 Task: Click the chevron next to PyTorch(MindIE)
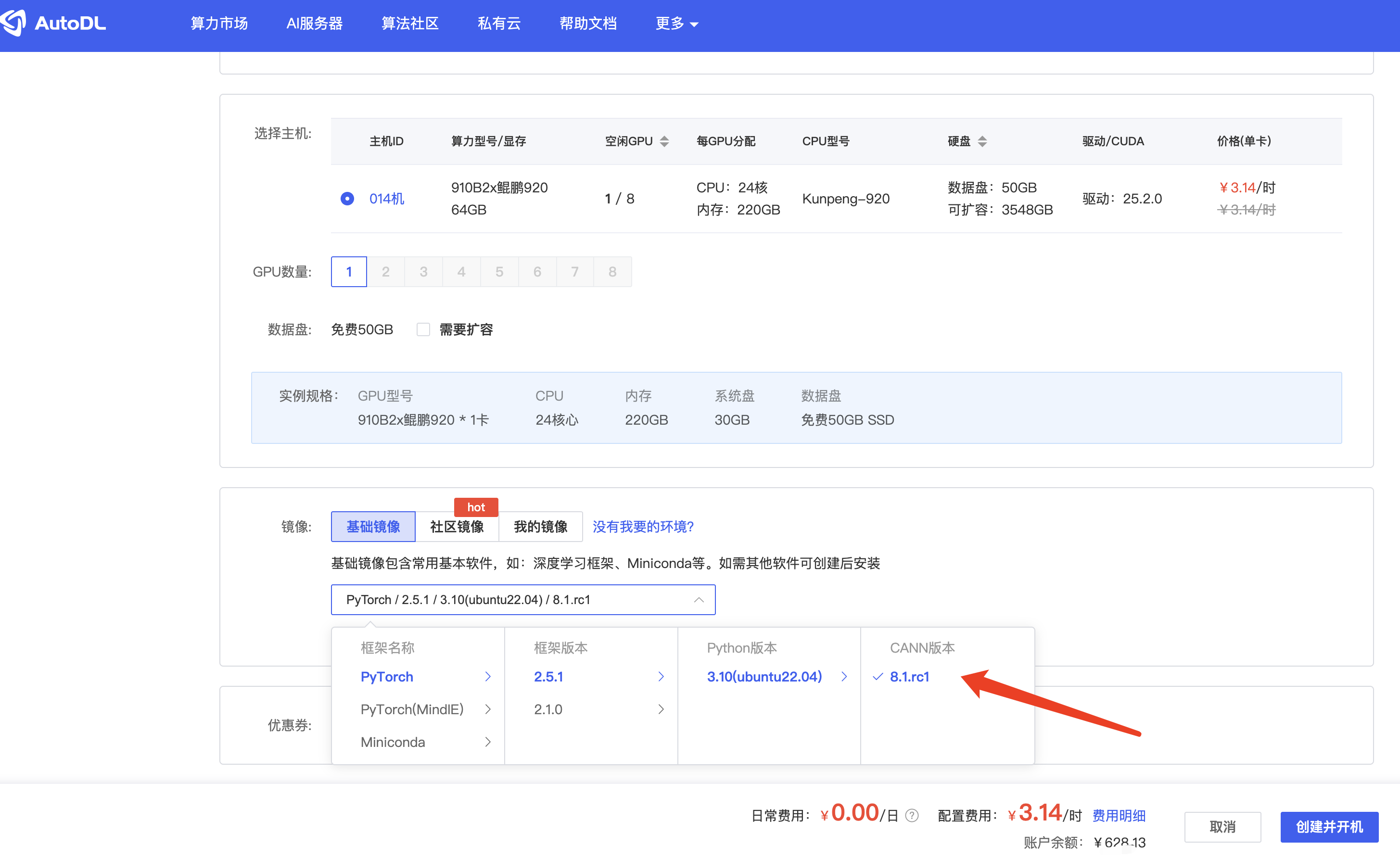point(487,709)
